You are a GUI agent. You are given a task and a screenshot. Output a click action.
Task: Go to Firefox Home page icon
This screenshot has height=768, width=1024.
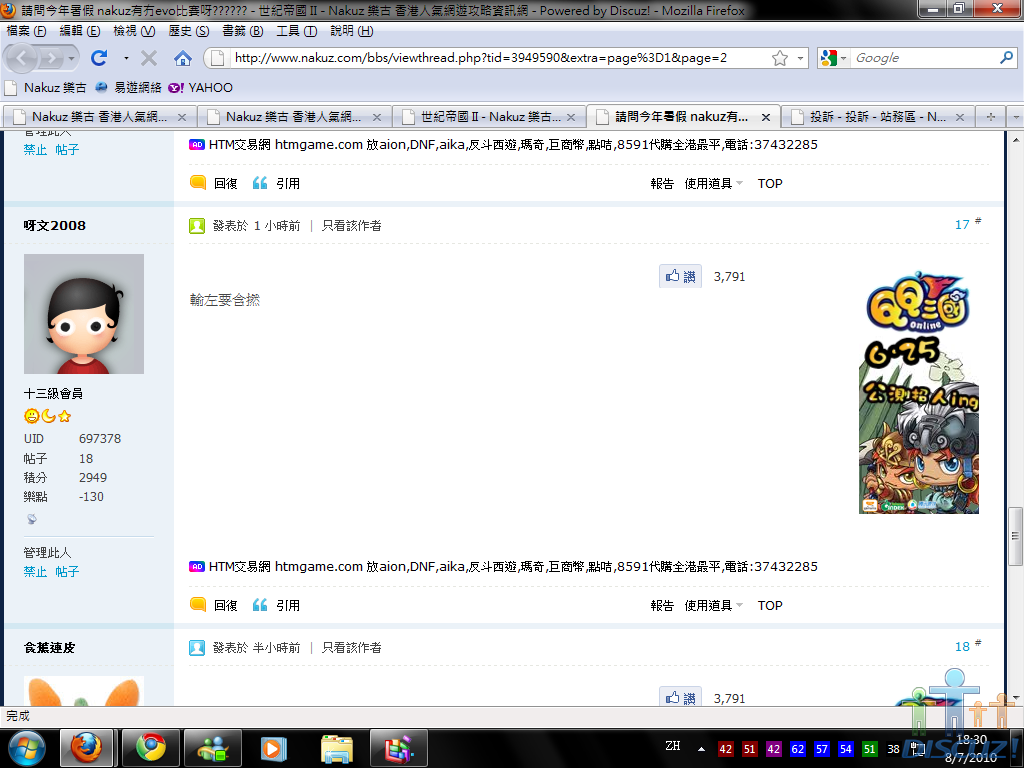pyautogui.click(x=183, y=58)
